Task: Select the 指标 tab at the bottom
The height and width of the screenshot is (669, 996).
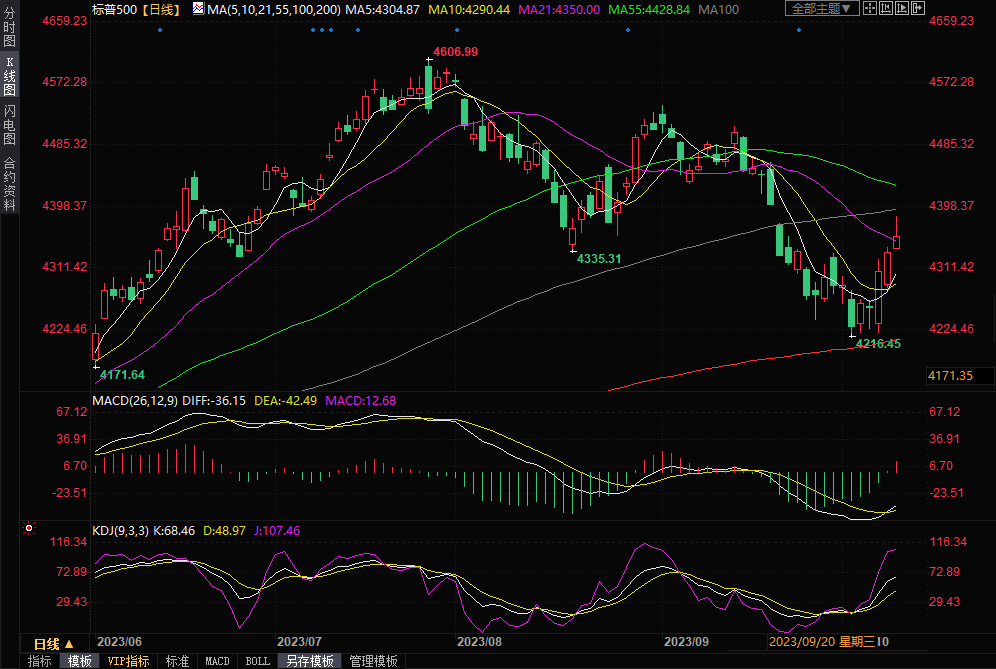Action: pyautogui.click(x=40, y=661)
